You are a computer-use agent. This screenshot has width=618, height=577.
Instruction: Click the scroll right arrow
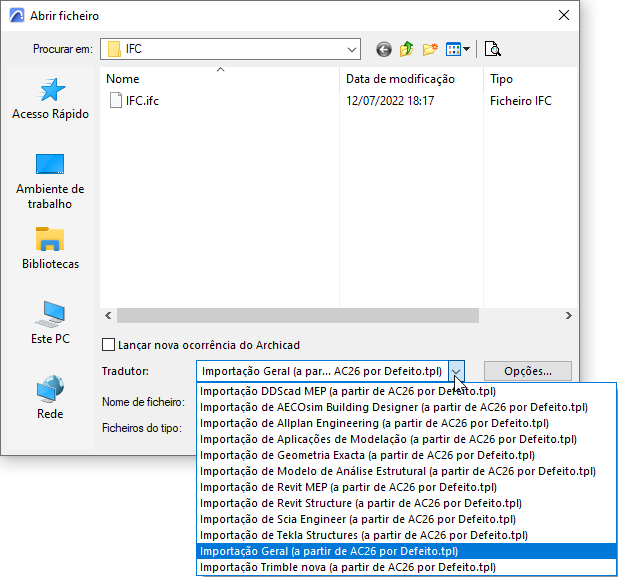click(568, 316)
